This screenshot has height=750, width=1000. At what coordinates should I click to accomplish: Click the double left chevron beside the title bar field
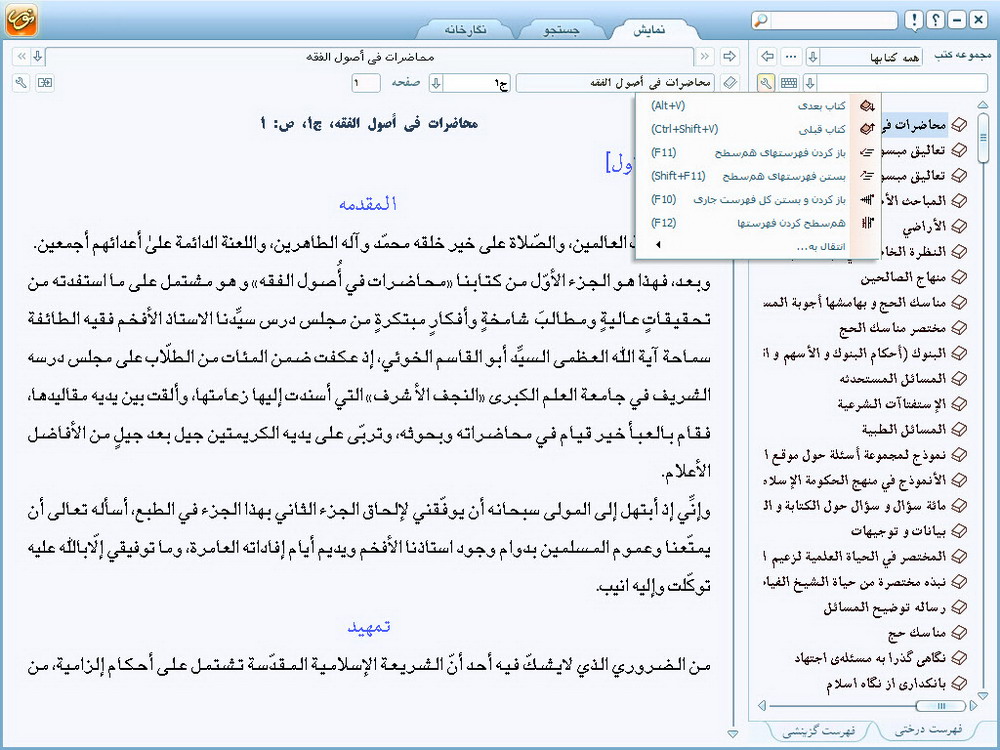tap(21, 56)
